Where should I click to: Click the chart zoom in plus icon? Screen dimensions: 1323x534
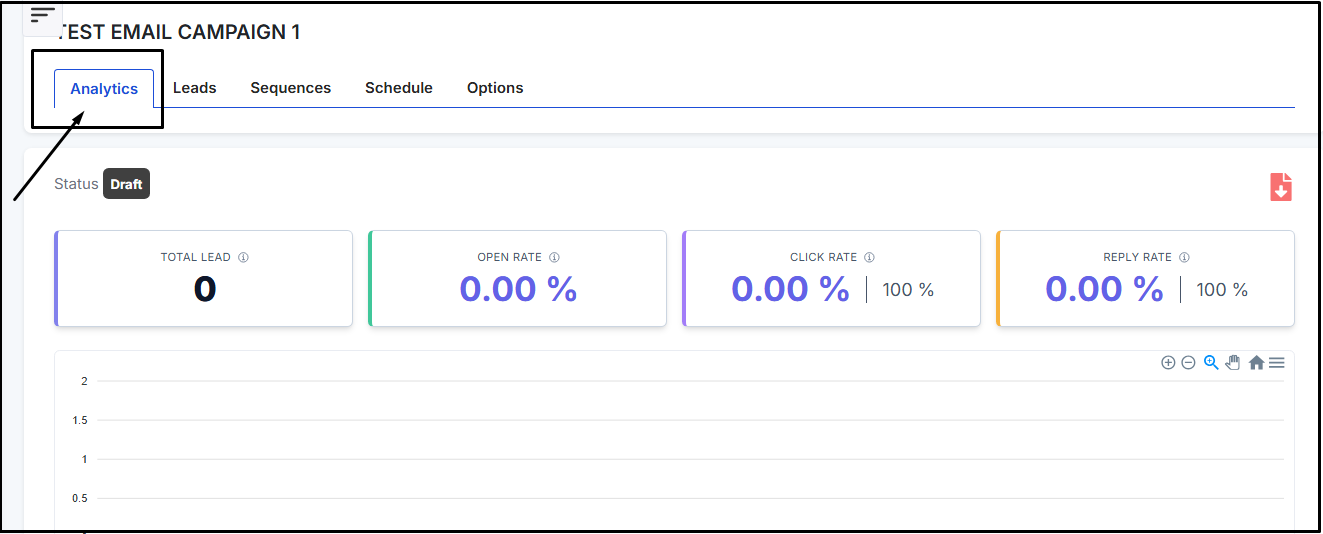pos(1167,363)
